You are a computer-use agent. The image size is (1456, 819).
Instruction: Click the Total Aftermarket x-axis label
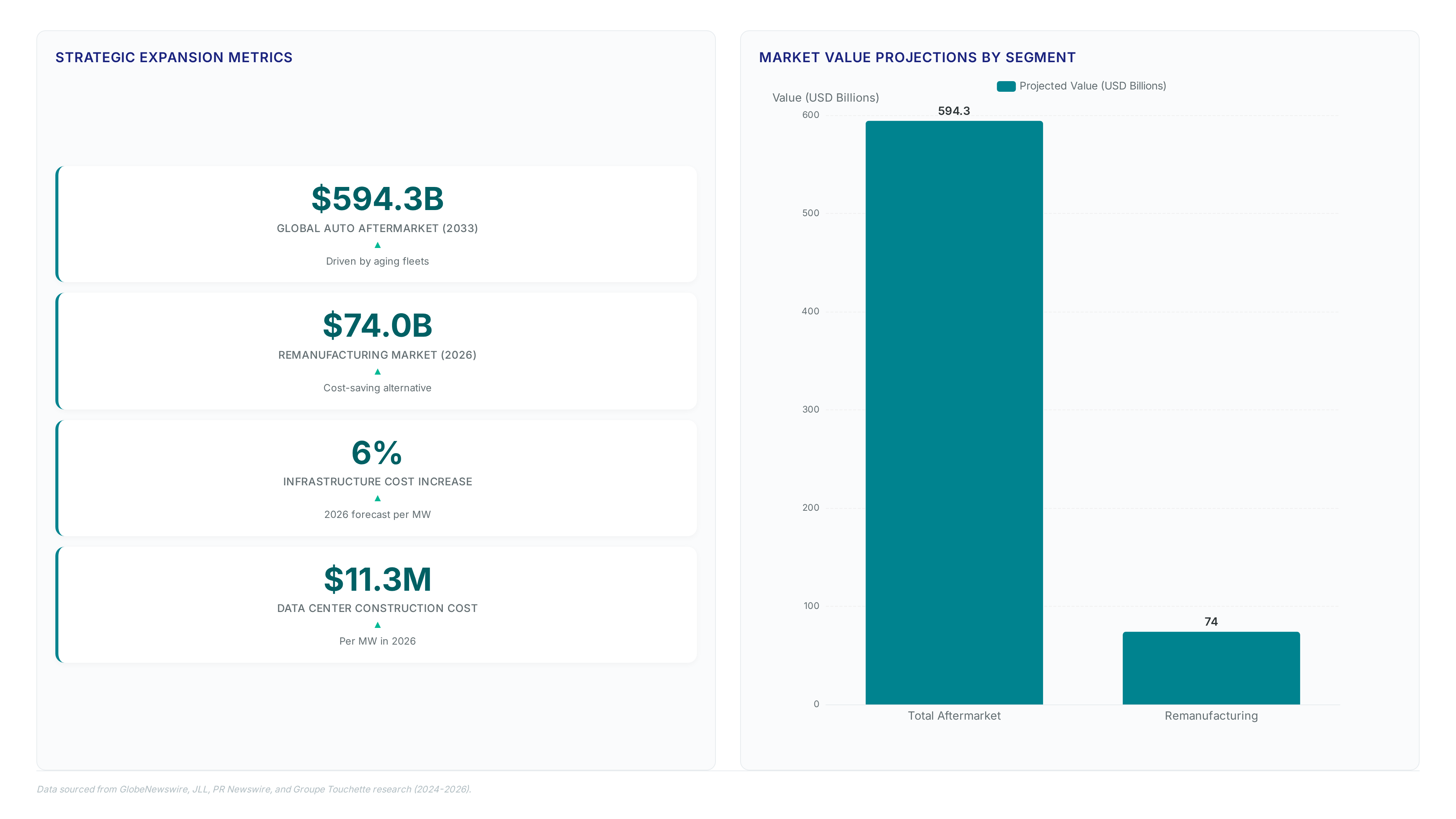[x=954, y=715]
